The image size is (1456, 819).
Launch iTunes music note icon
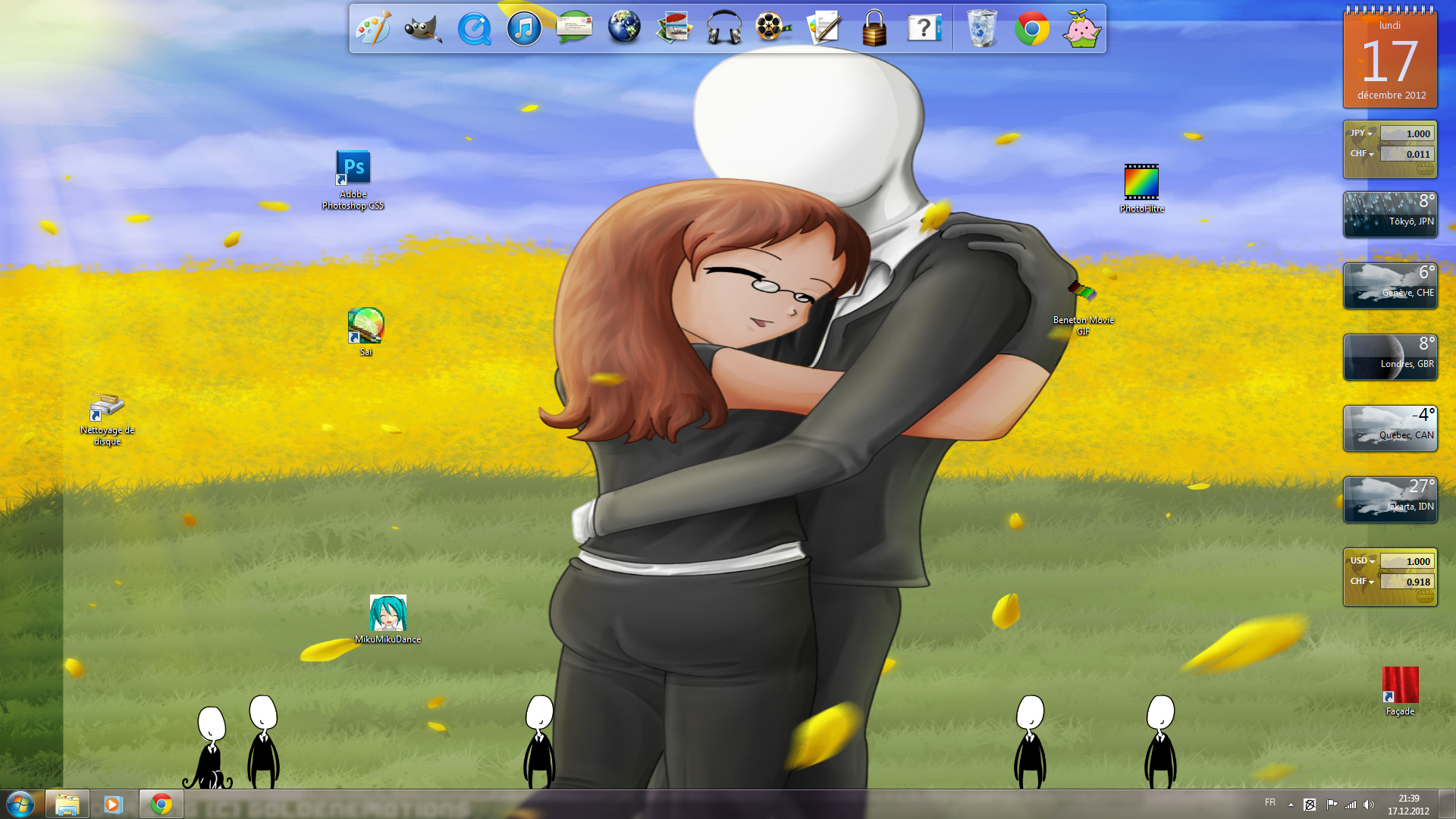pos(524,29)
